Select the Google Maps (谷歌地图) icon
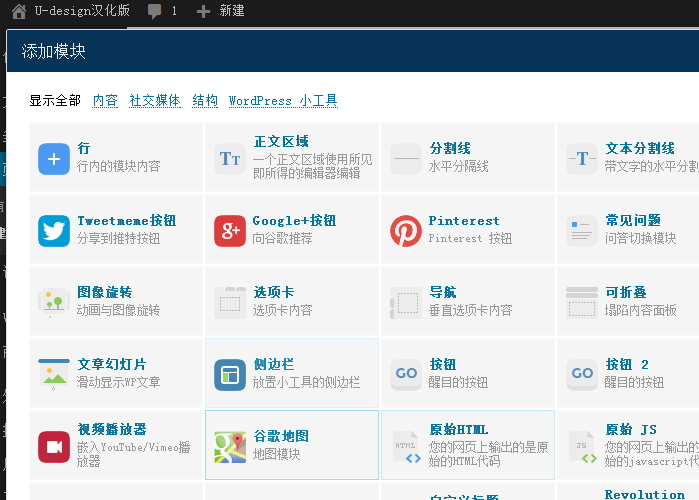 pos(230,447)
